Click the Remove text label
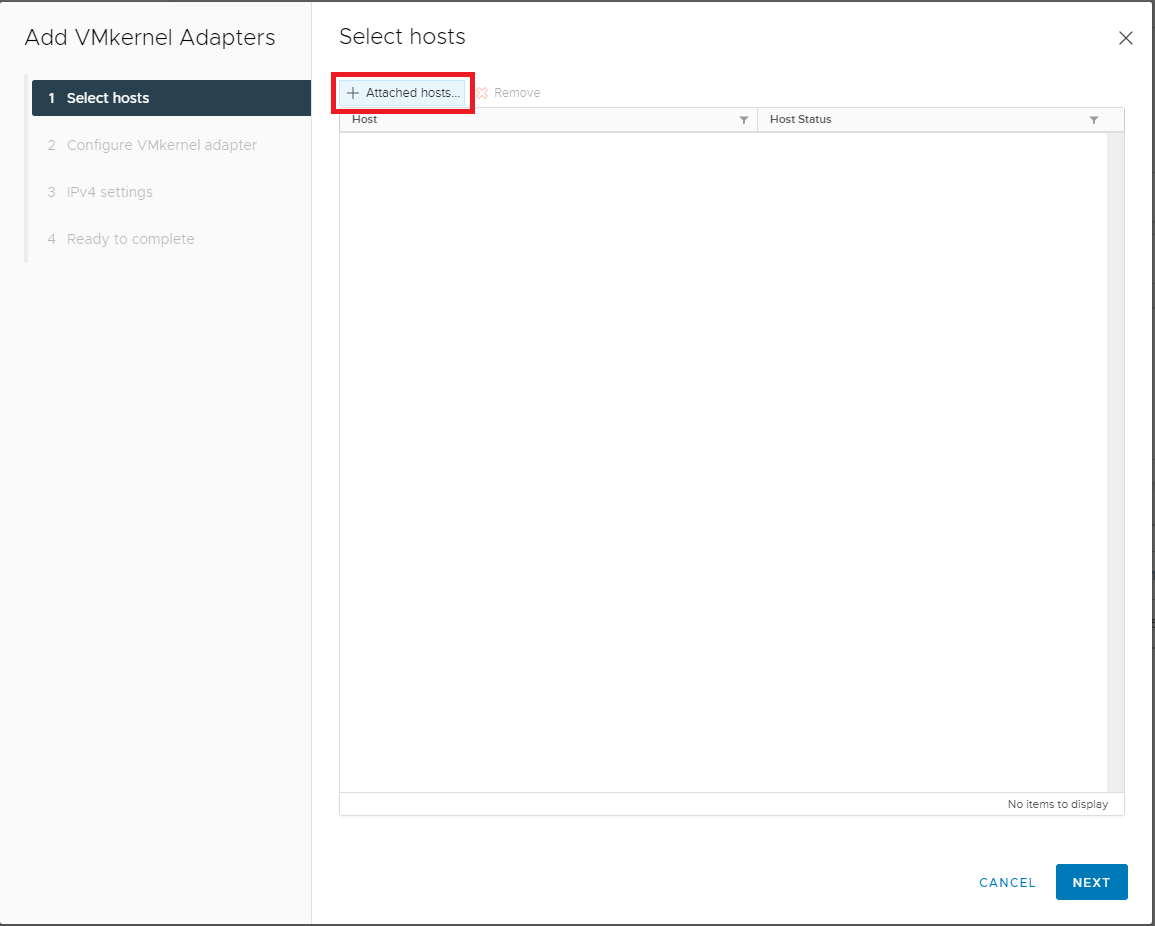Screen dimensions: 1155x926 click(x=517, y=93)
